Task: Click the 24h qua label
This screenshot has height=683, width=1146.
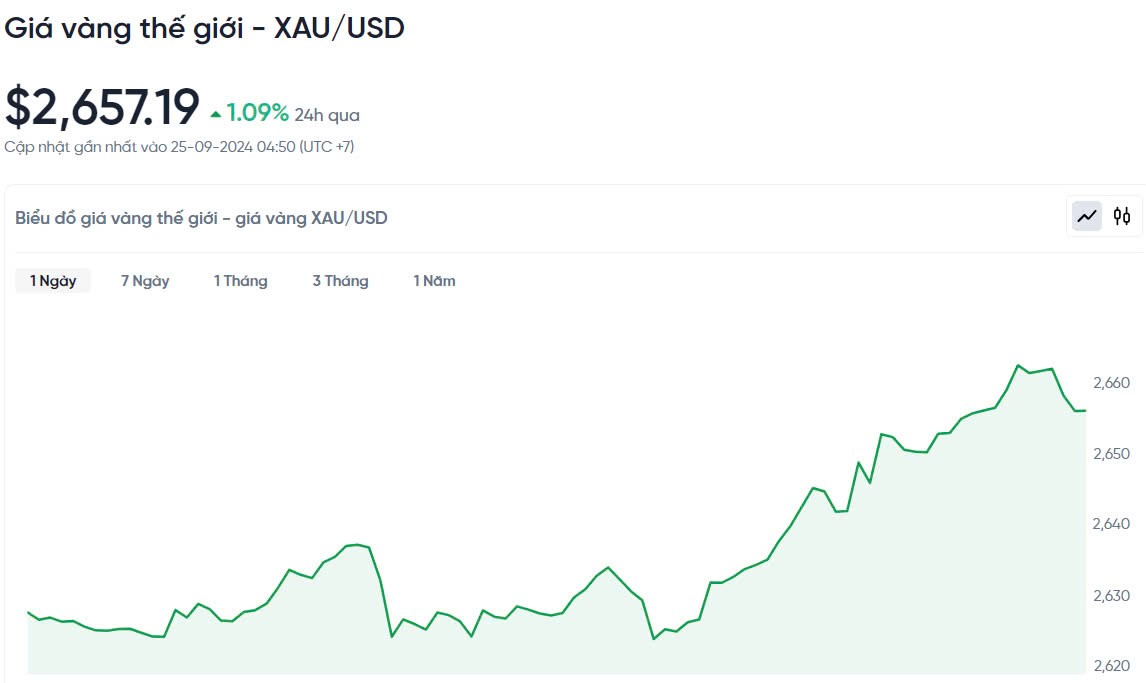Action: coord(327,115)
